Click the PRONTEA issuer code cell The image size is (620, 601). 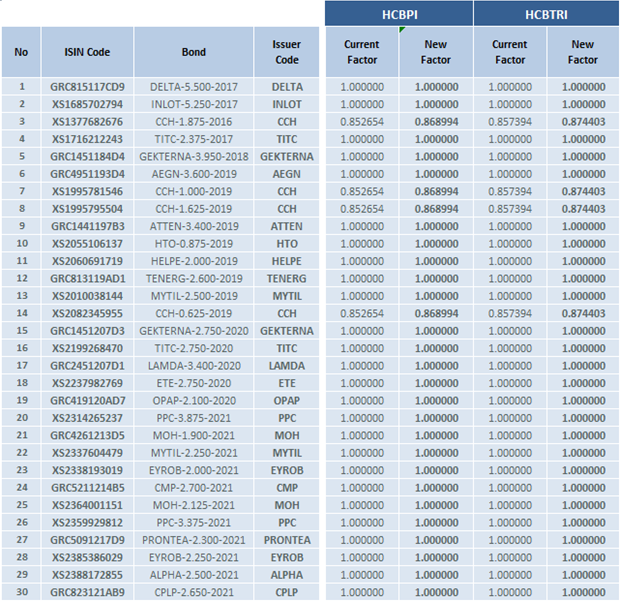287,540
